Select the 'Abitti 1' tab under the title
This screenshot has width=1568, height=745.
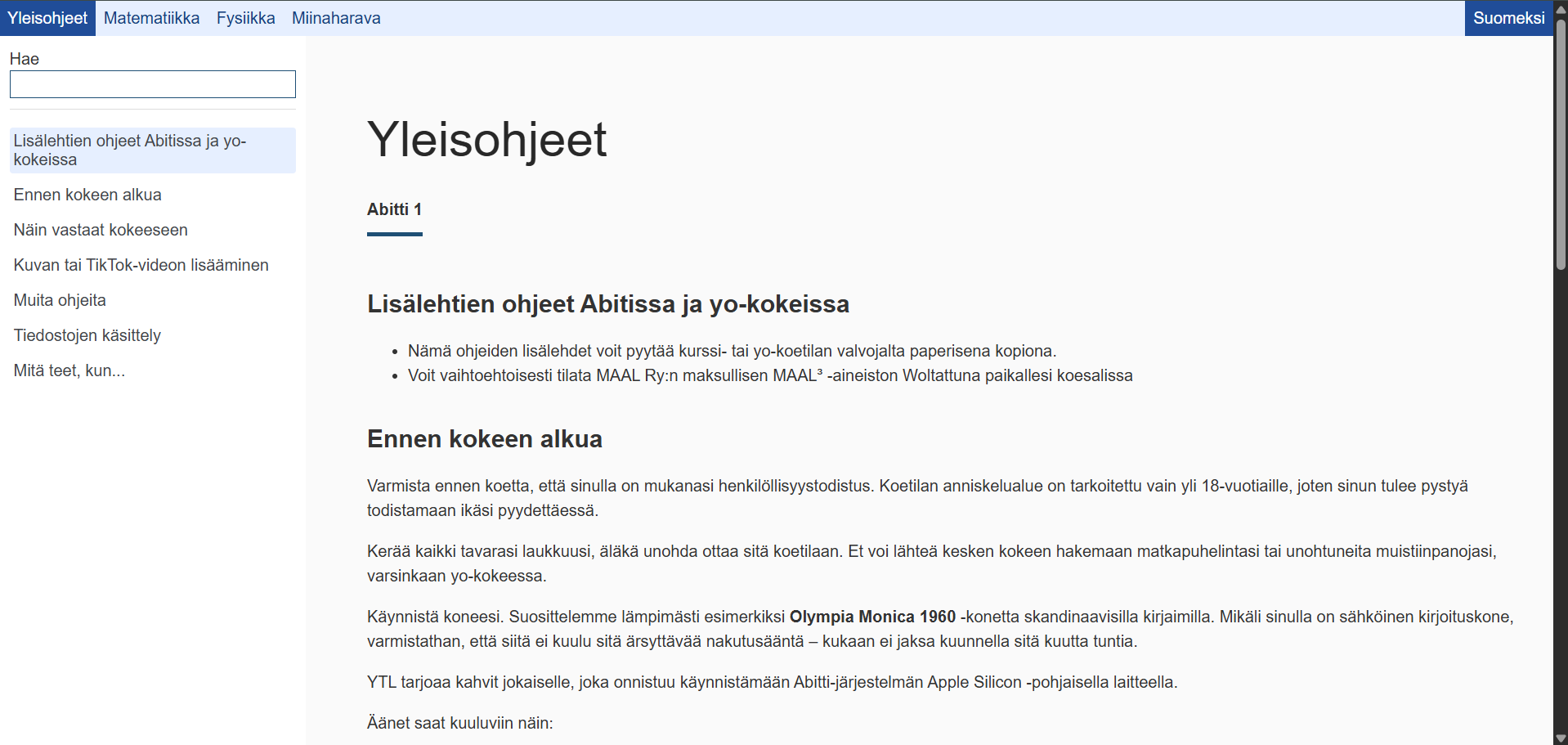point(394,210)
